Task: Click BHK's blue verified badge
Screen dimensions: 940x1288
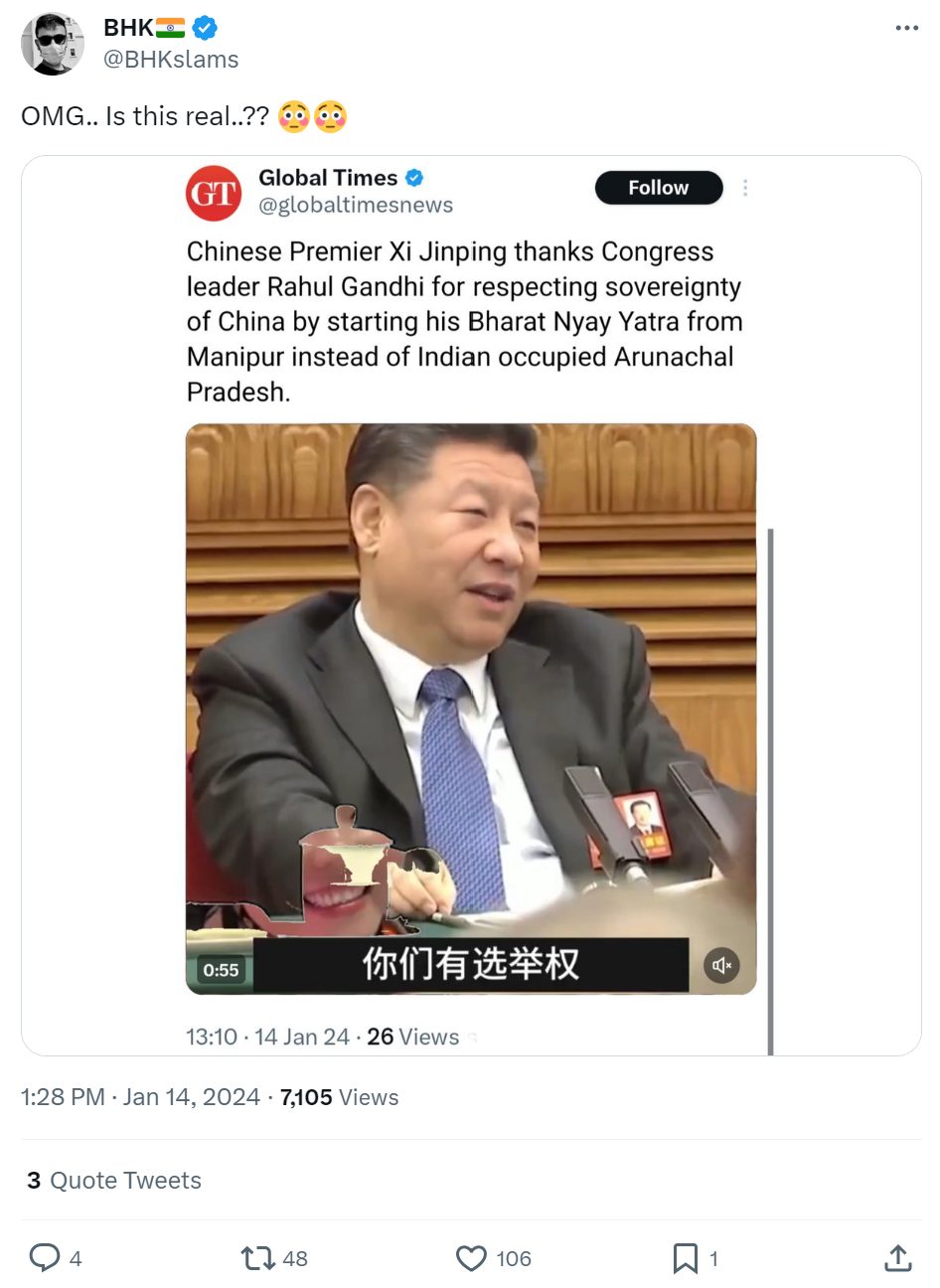Action: [x=205, y=28]
